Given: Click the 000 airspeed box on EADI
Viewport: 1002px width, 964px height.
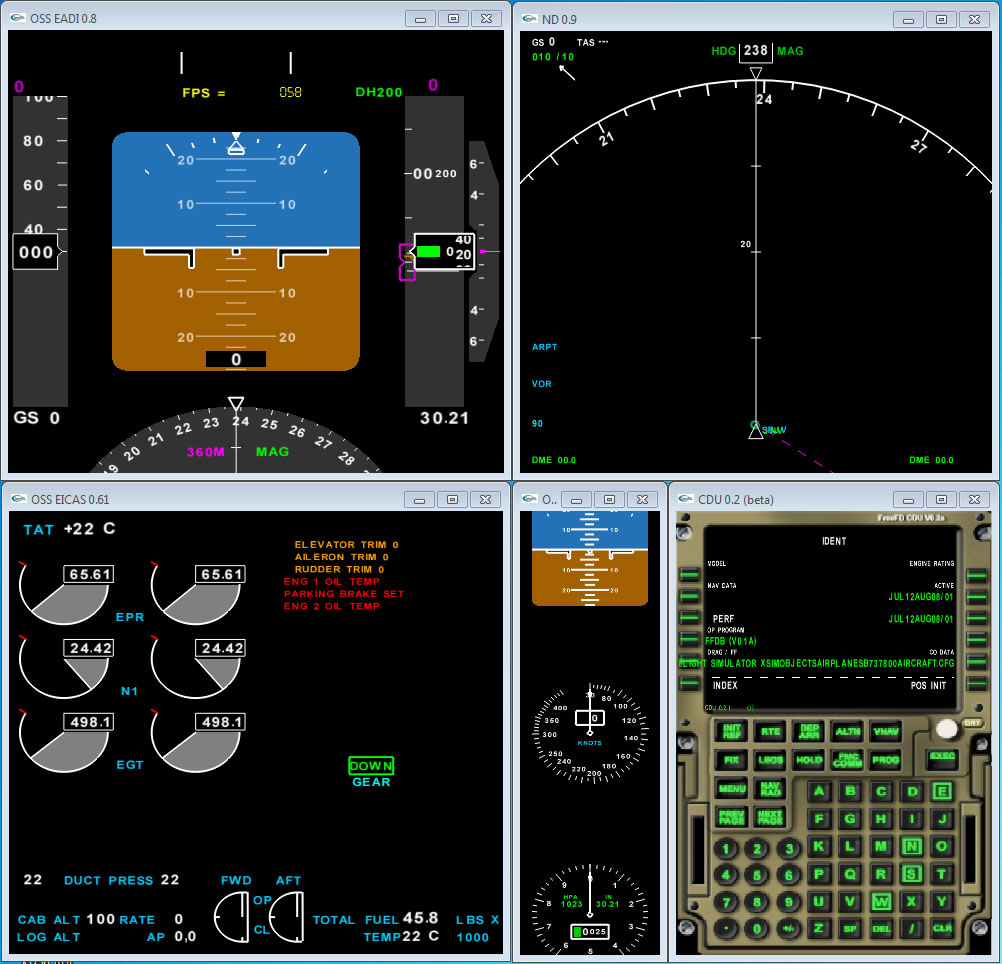Looking at the screenshot, I should click(x=36, y=252).
